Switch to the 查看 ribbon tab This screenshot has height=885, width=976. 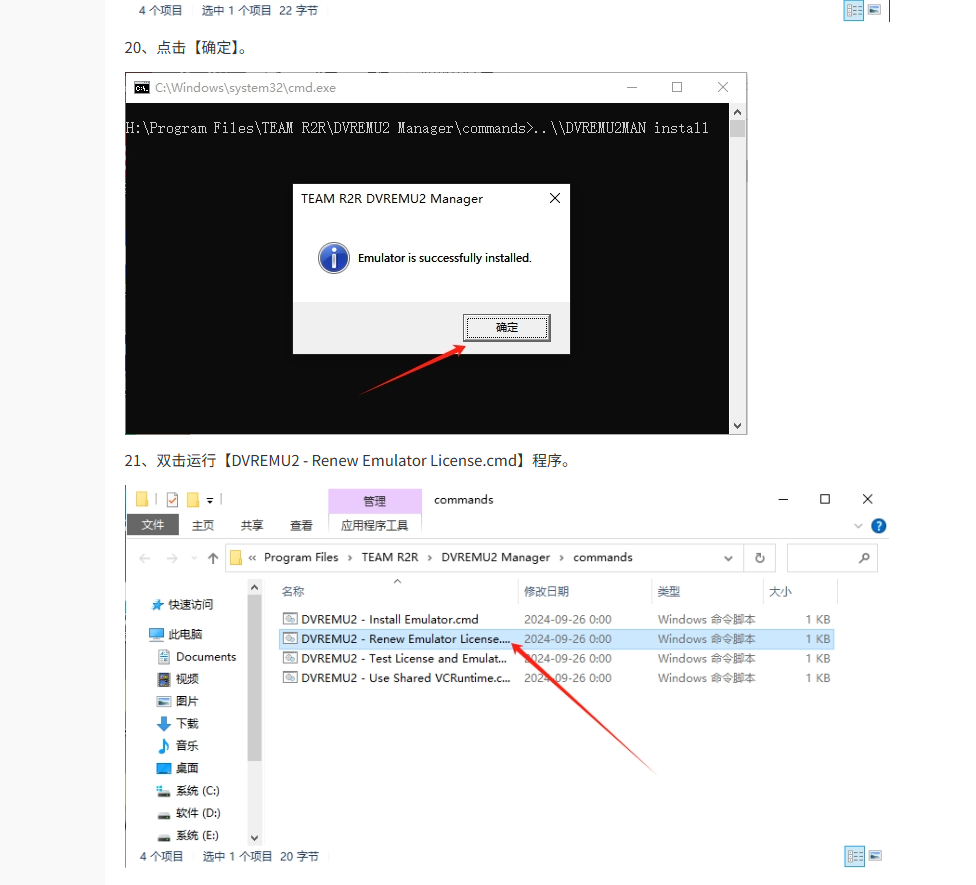(301, 525)
